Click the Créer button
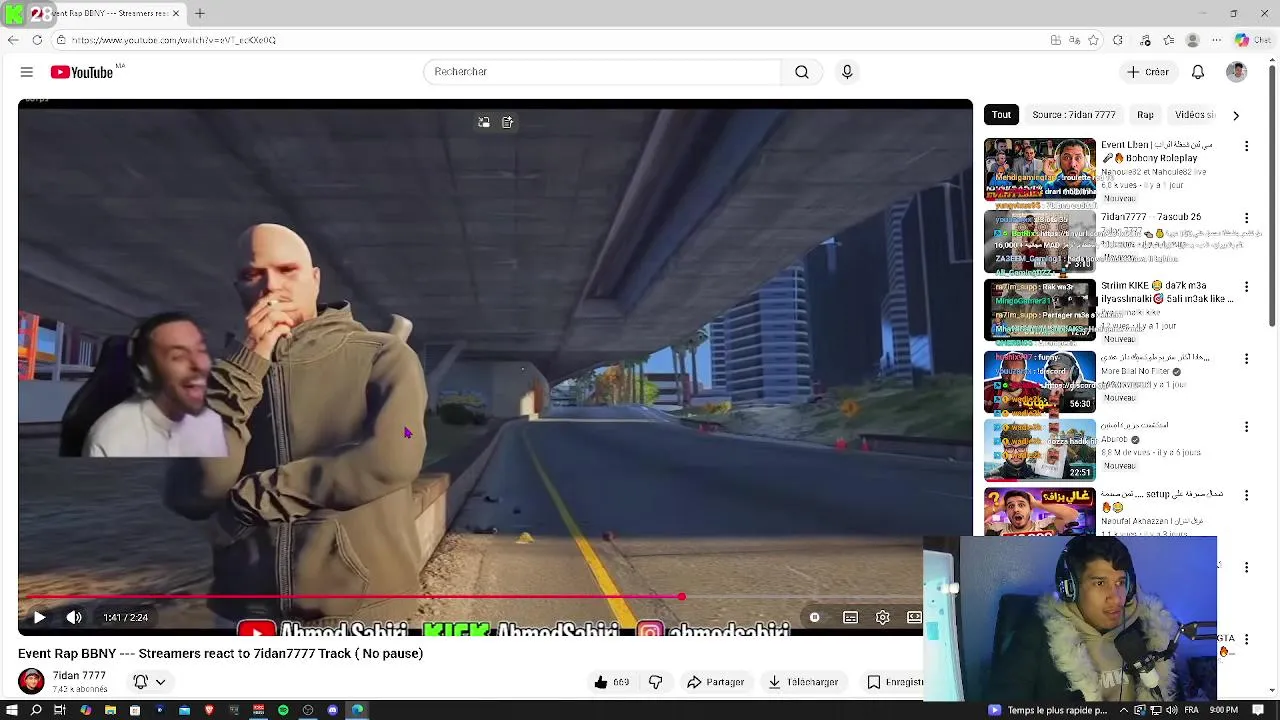This screenshot has width=1280, height=720. [1147, 72]
